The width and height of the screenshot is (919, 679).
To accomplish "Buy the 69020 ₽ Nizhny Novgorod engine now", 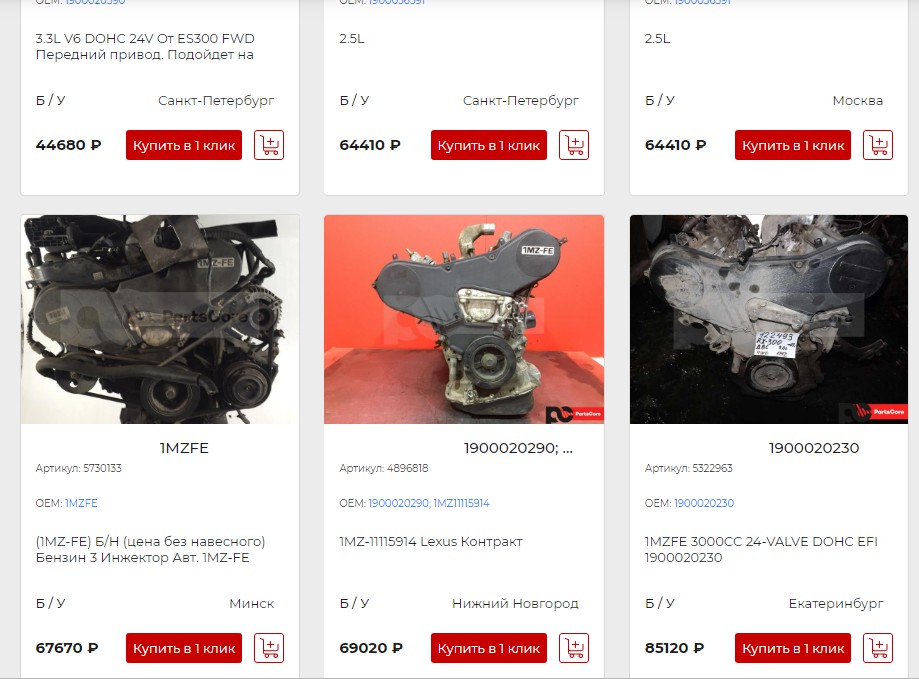I will [489, 648].
